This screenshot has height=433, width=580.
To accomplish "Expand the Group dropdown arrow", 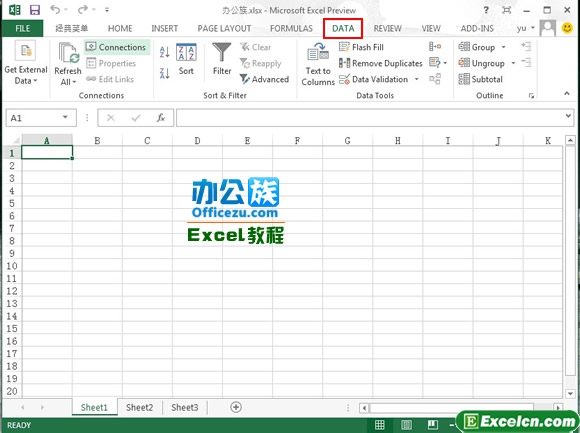I will click(x=503, y=47).
